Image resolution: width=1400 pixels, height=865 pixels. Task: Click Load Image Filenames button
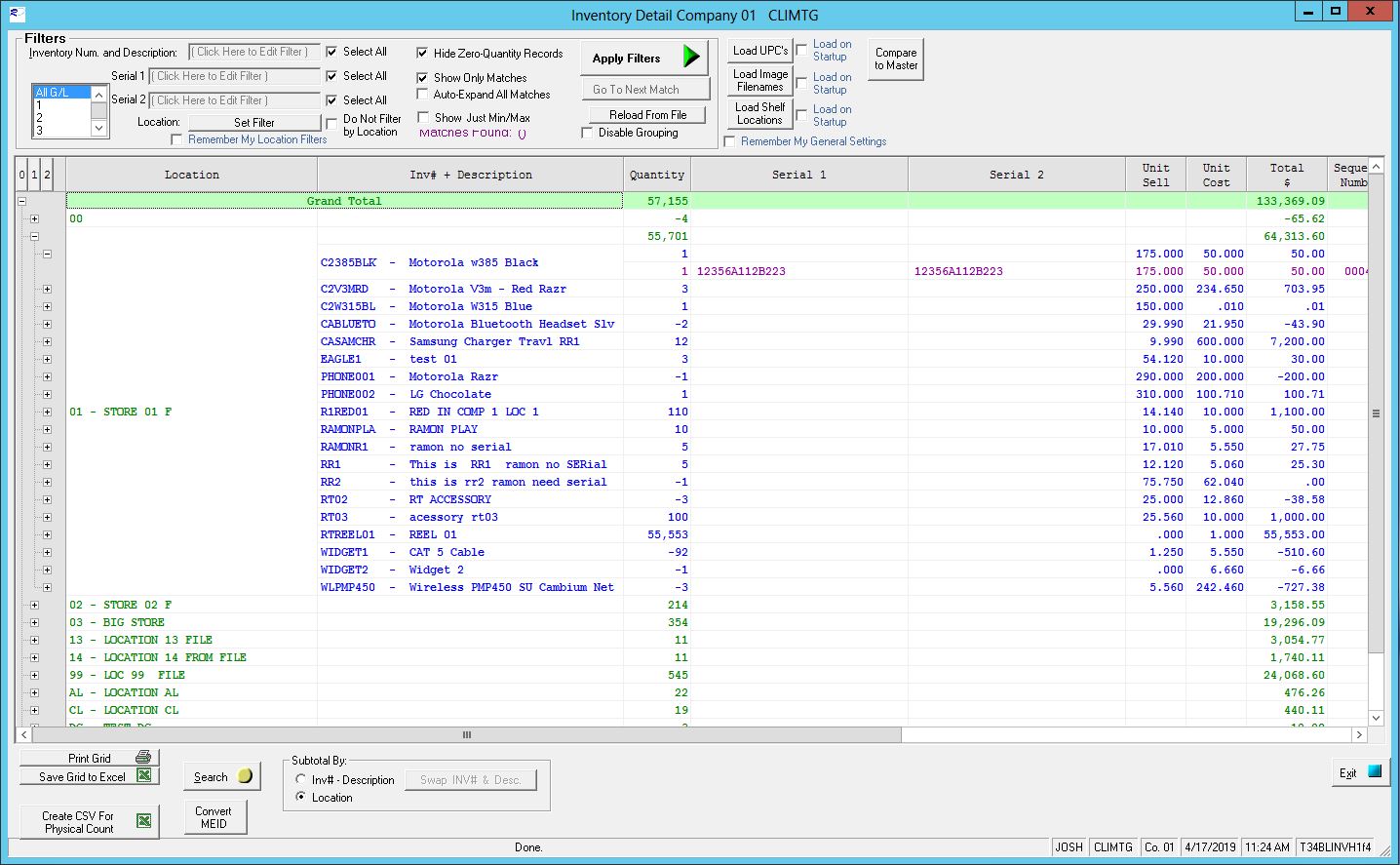click(760, 80)
